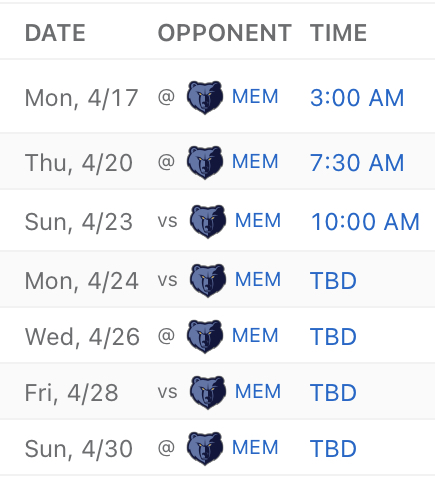
Task: Open MEM team link for Sun 4/23
Action: 258,221
